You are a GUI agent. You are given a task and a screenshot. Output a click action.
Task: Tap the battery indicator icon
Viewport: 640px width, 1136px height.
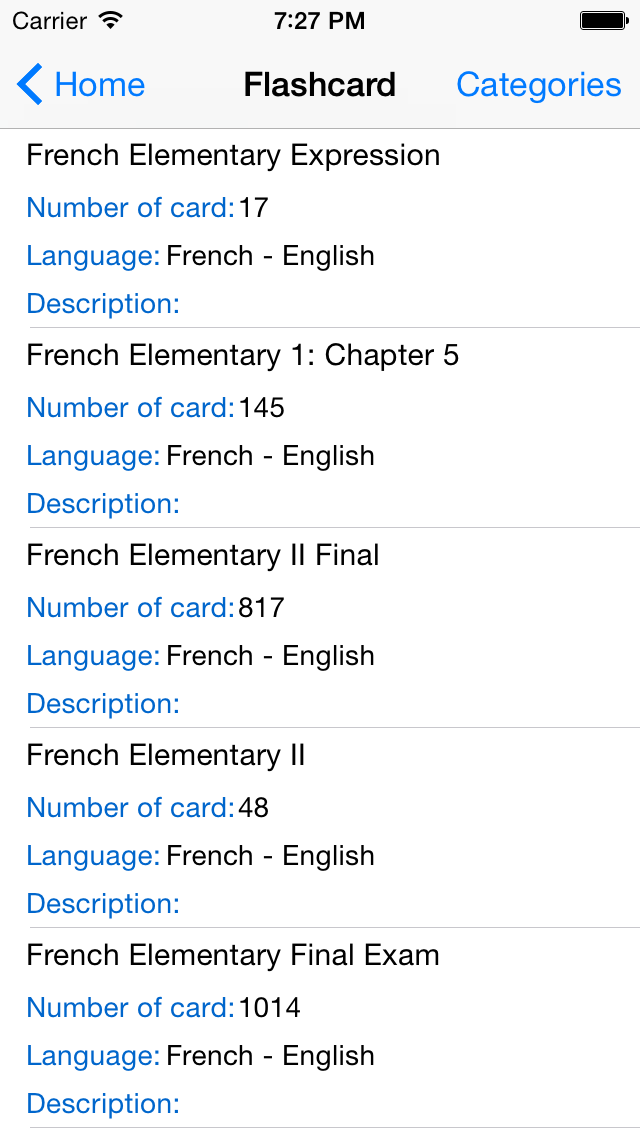(604, 19)
